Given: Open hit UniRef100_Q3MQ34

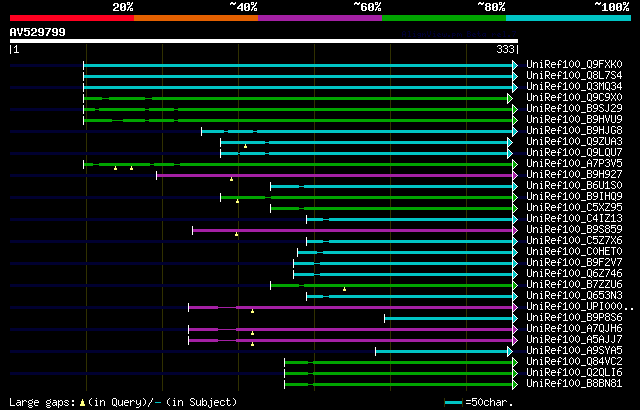Looking at the screenshot, I should tap(574, 86).
